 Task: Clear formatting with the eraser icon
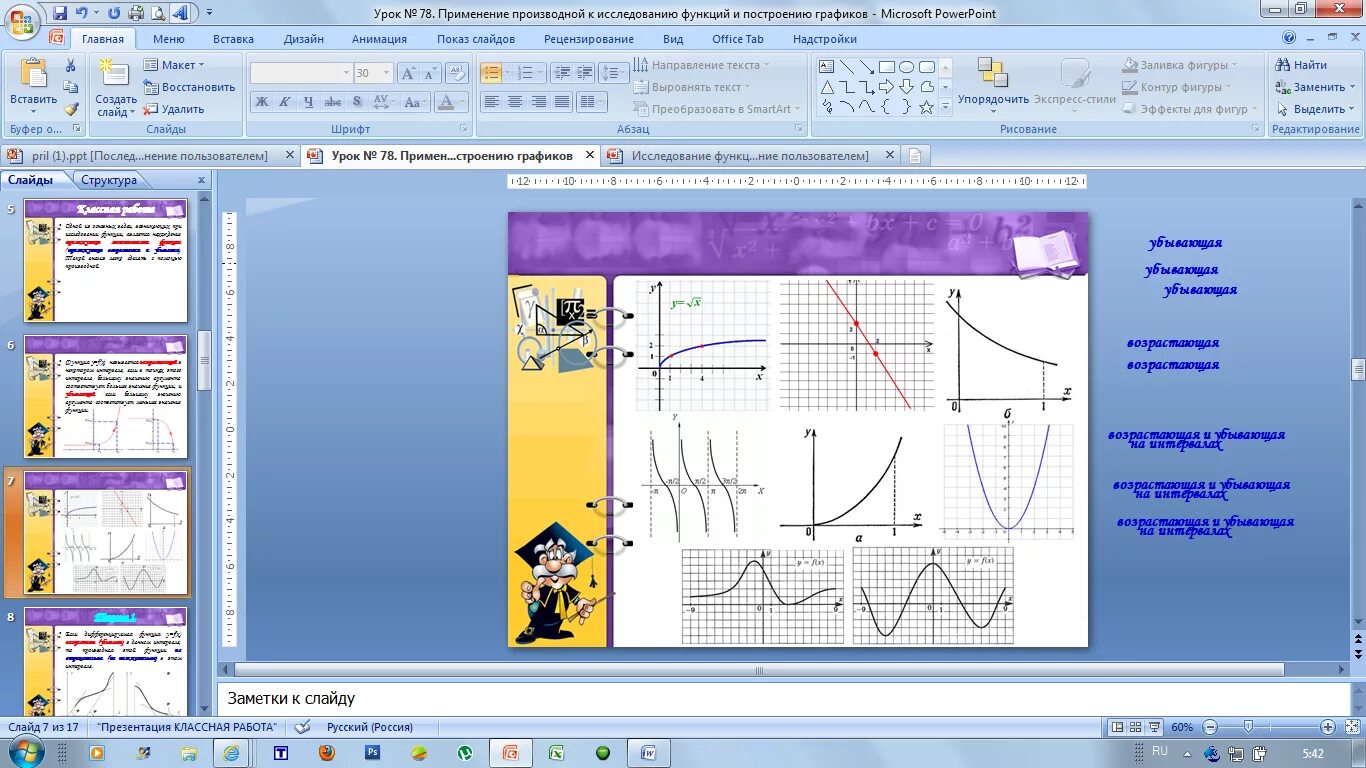tap(458, 73)
